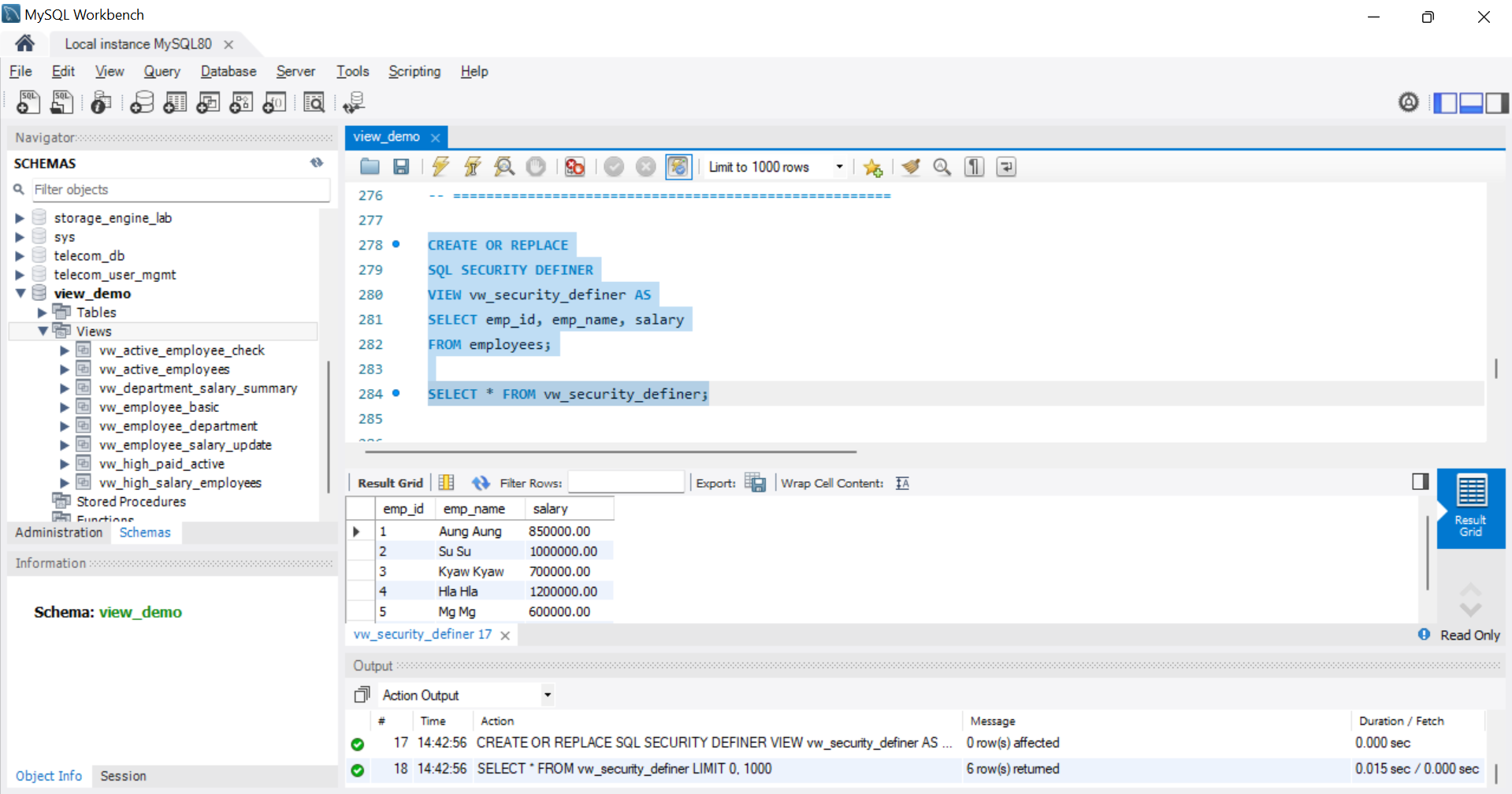1512x794 pixels.
Task: Create a new SQL tab icon
Action: click(28, 102)
